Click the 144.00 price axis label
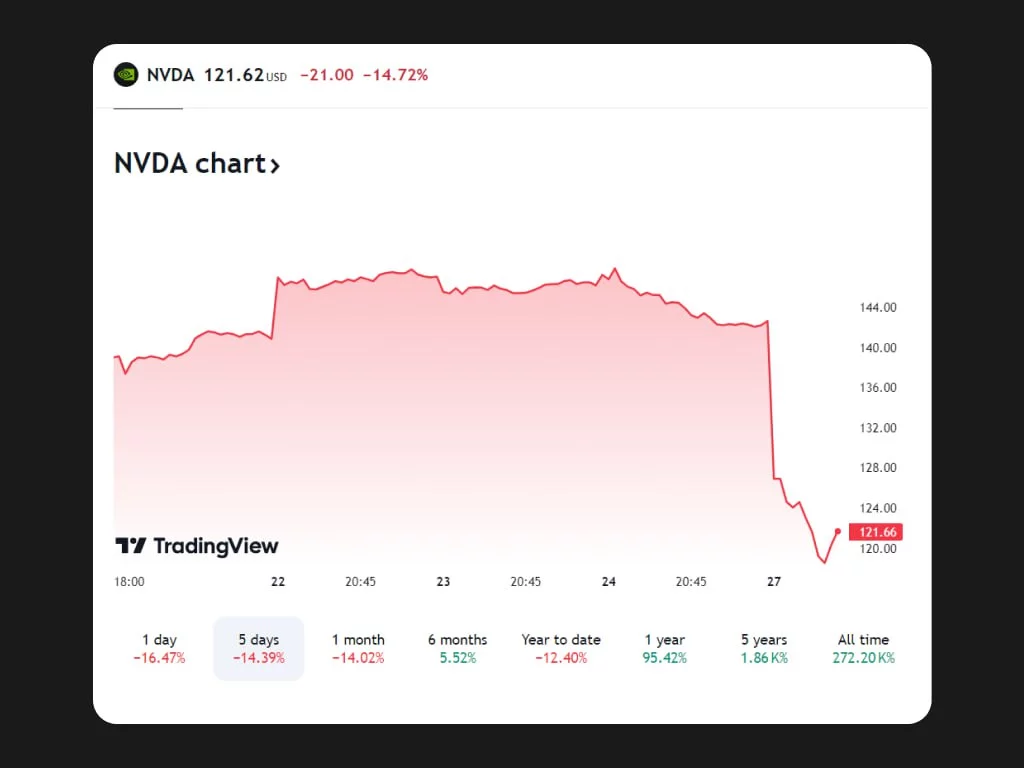Viewport: 1024px width, 768px height. click(x=878, y=308)
